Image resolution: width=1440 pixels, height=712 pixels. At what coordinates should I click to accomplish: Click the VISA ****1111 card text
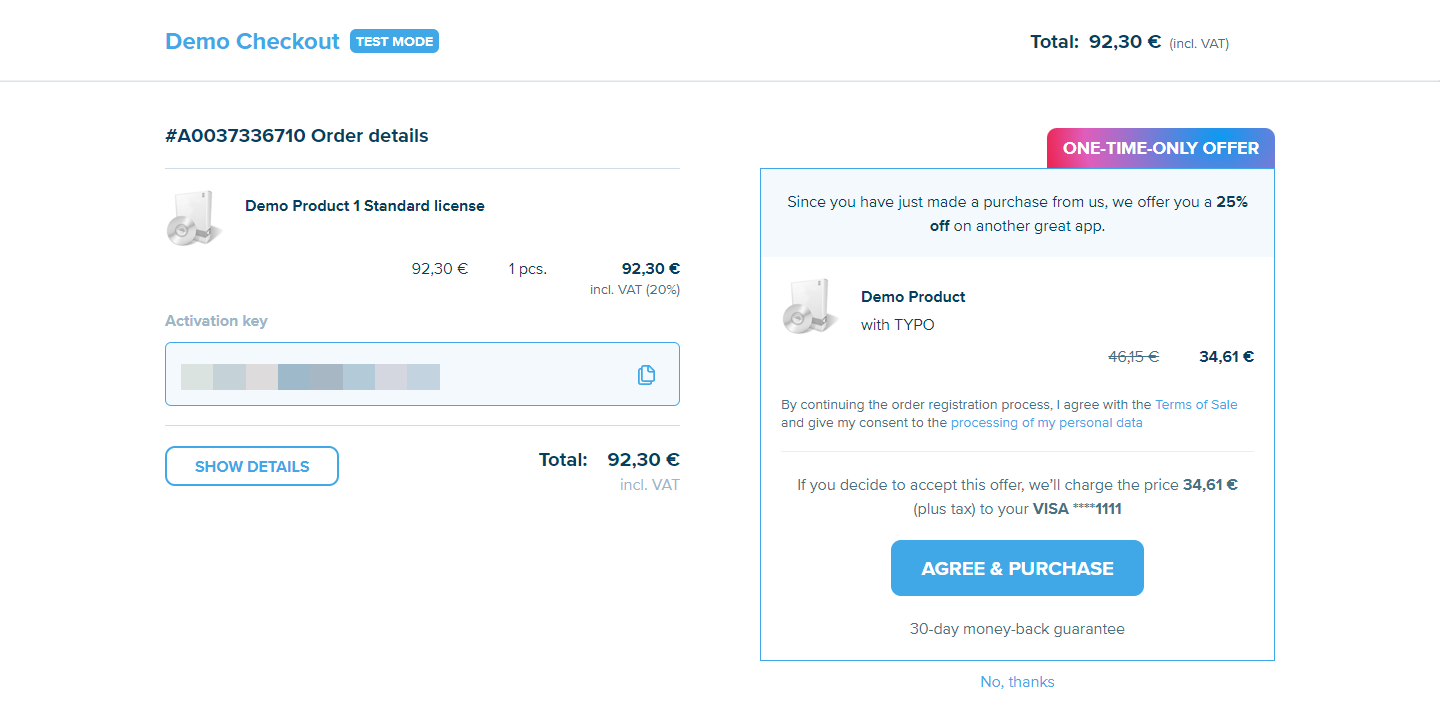coord(1077,509)
